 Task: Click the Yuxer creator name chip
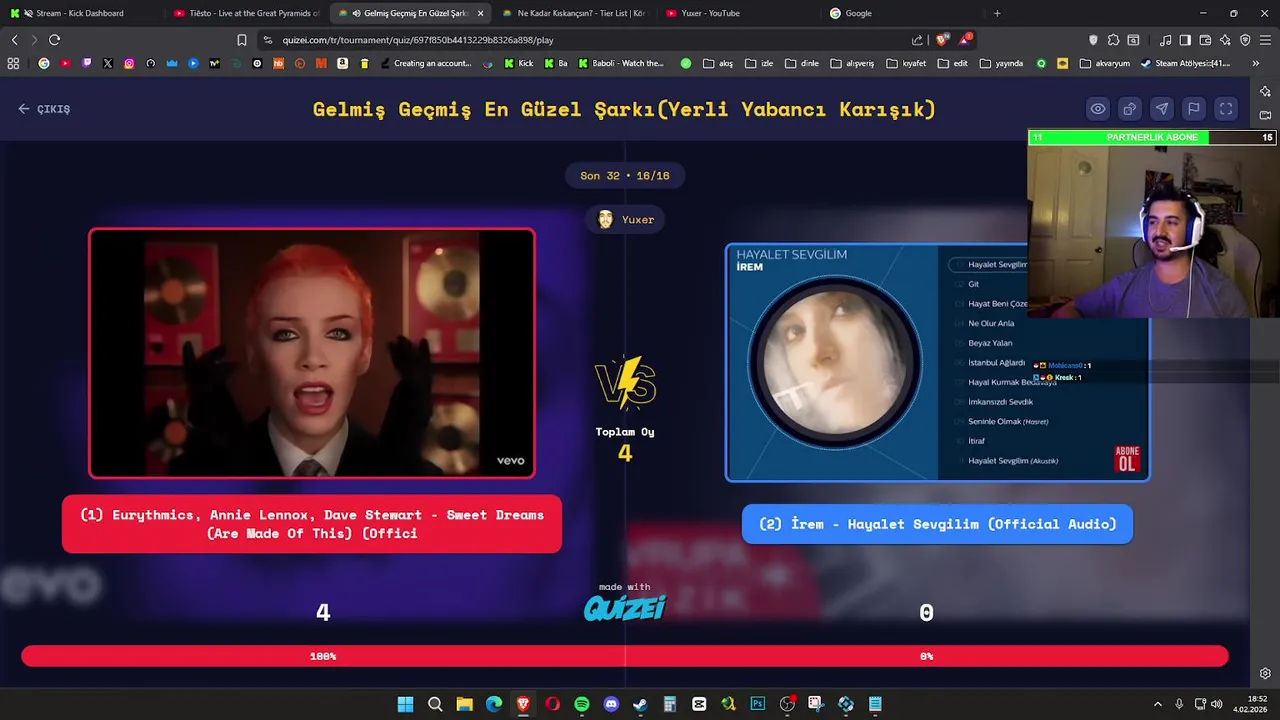pos(625,220)
